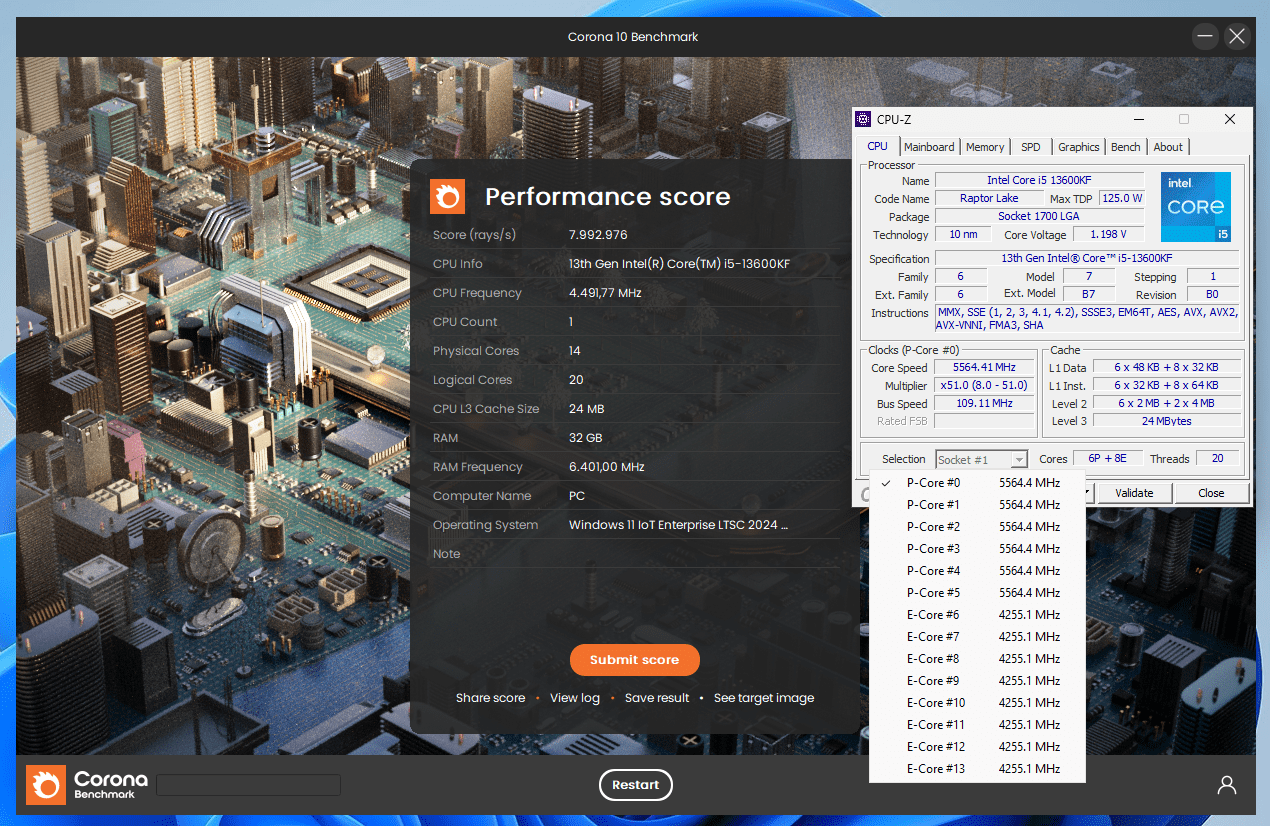Click RAM Frequency value 6.401,00 MHz

[x=606, y=467]
